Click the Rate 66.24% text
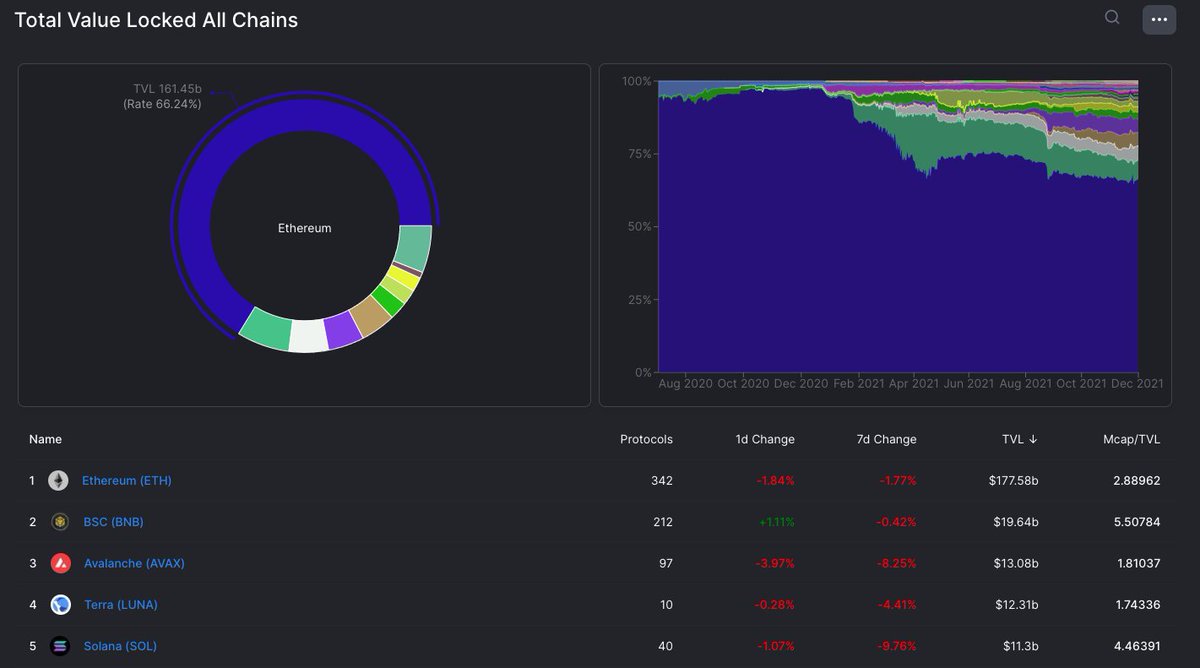 [x=162, y=104]
